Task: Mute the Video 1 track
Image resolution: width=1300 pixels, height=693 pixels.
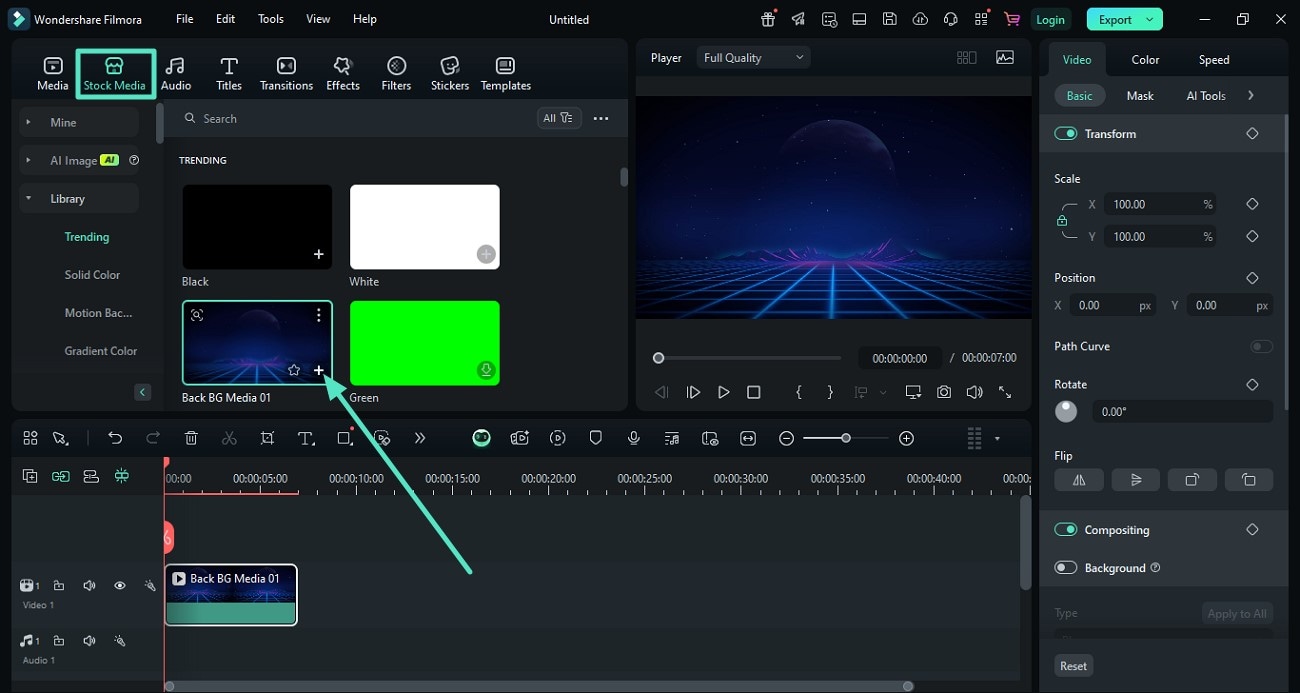Action: [89, 586]
